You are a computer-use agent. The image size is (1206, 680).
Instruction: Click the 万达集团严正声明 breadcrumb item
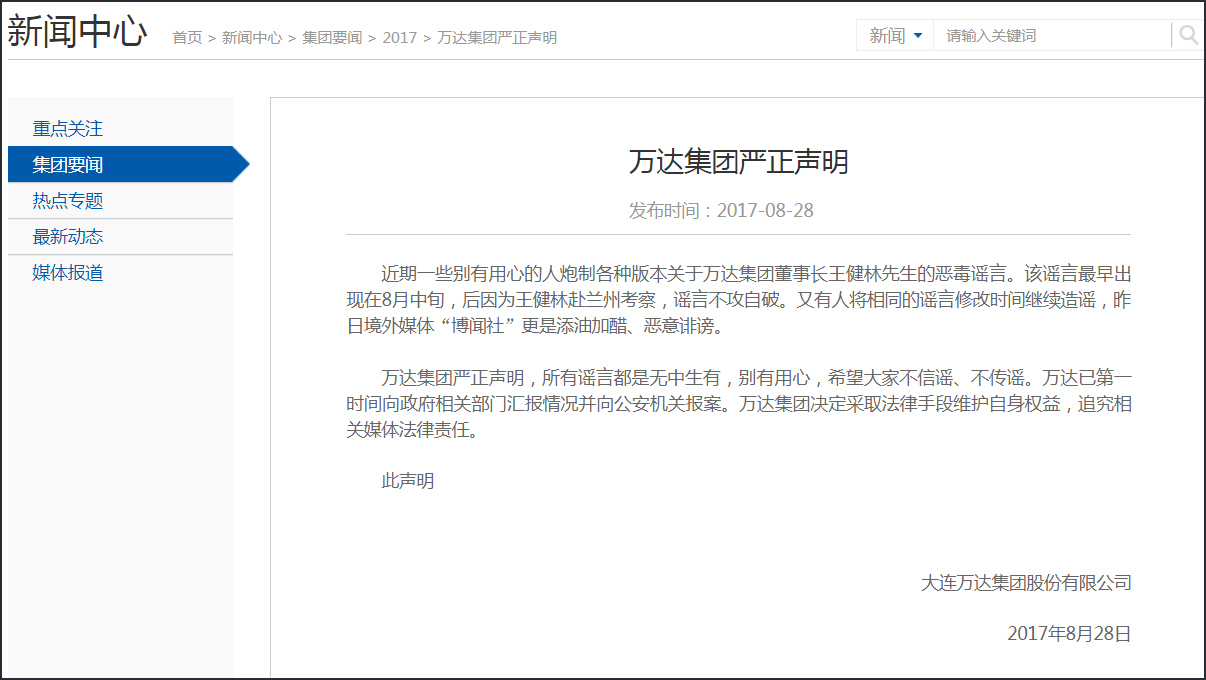497,38
